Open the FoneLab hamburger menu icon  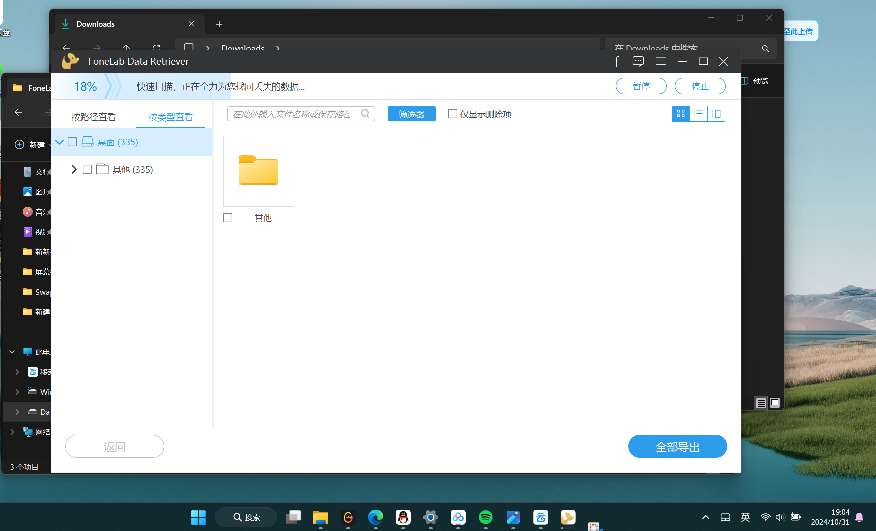click(x=661, y=61)
